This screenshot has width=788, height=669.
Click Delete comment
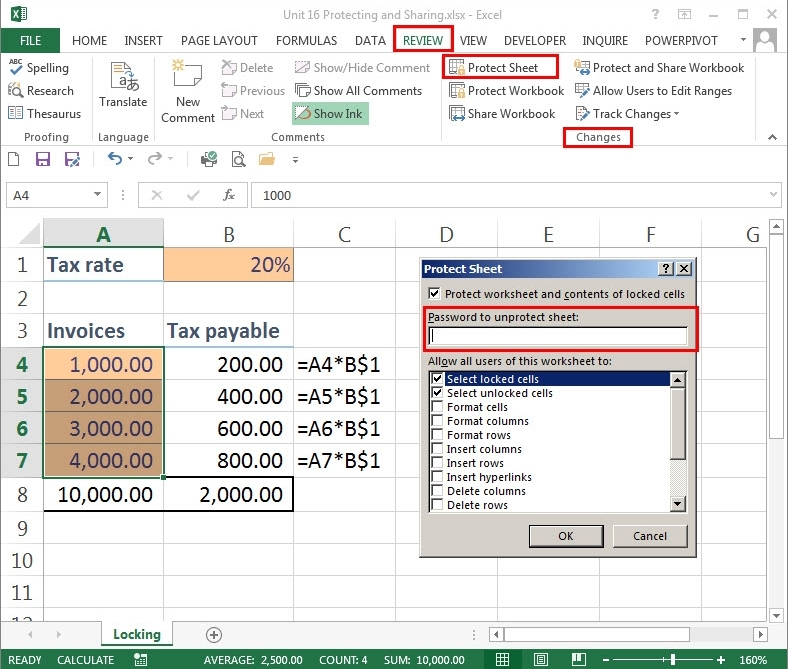click(x=247, y=67)
